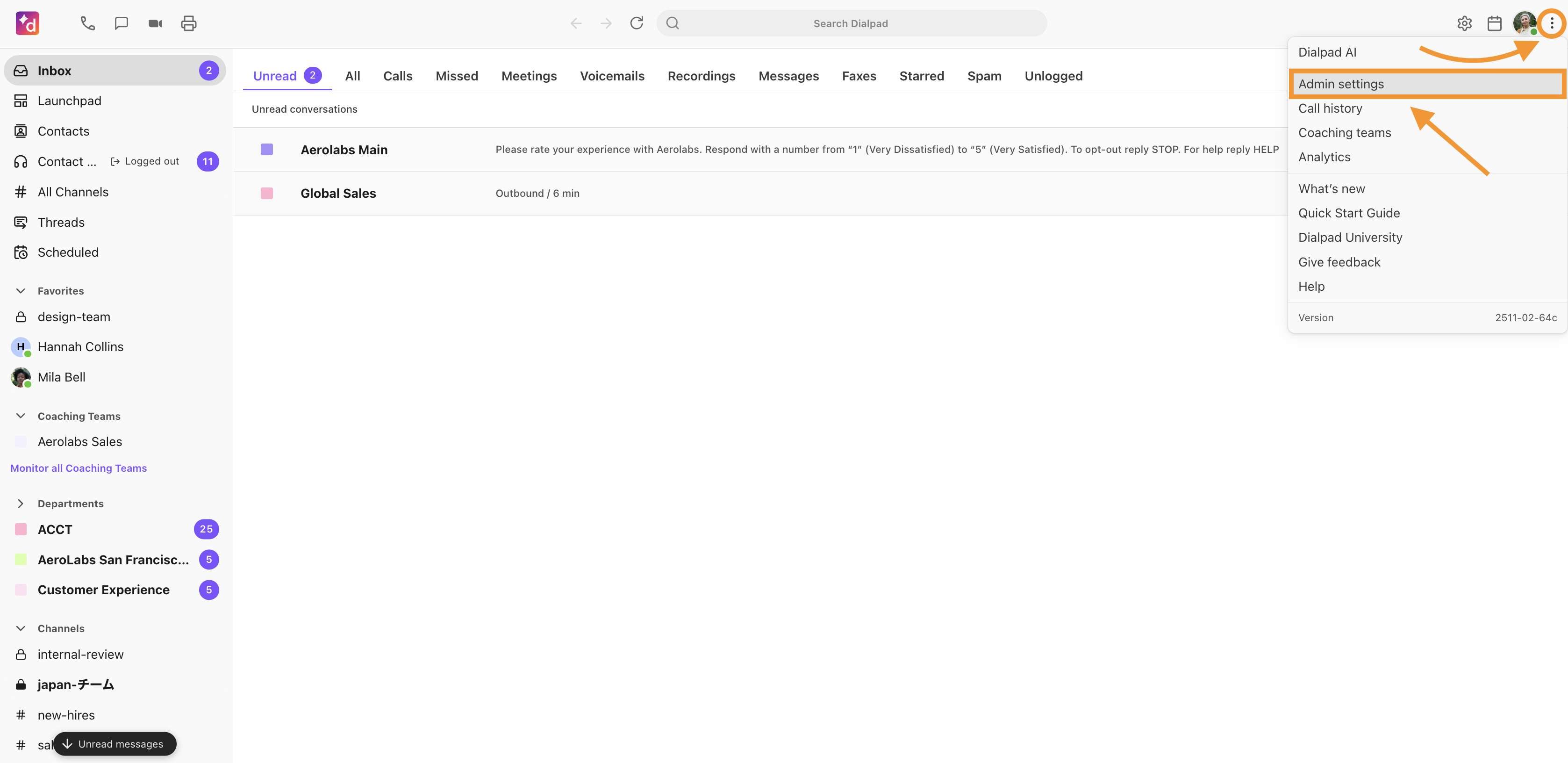Open Dialpad University menu entry
This screenshot has height=763, width=1568.
pos(1427,238)
